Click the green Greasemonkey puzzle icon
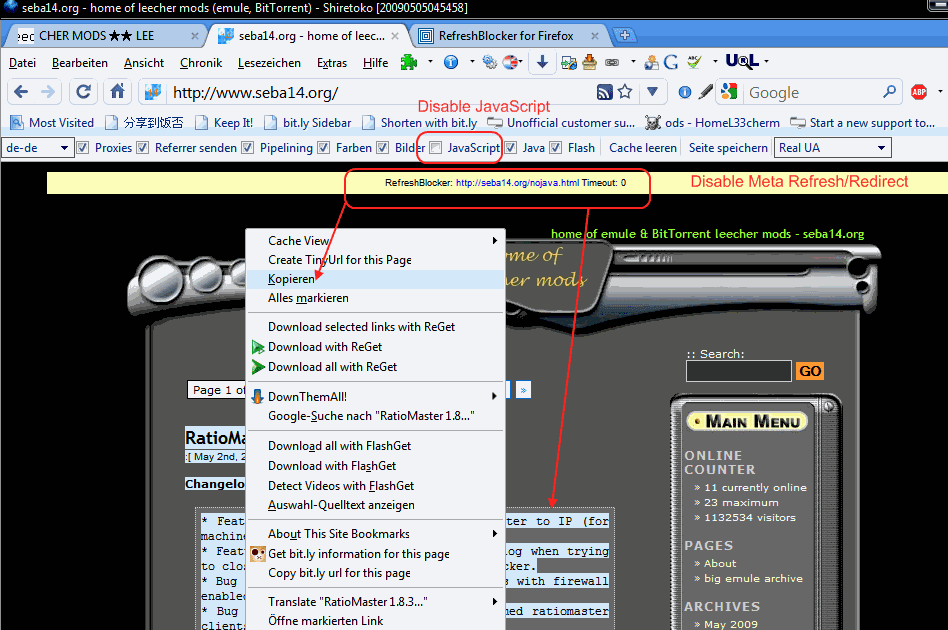948x630 pixels. click(x=406, y=62)
